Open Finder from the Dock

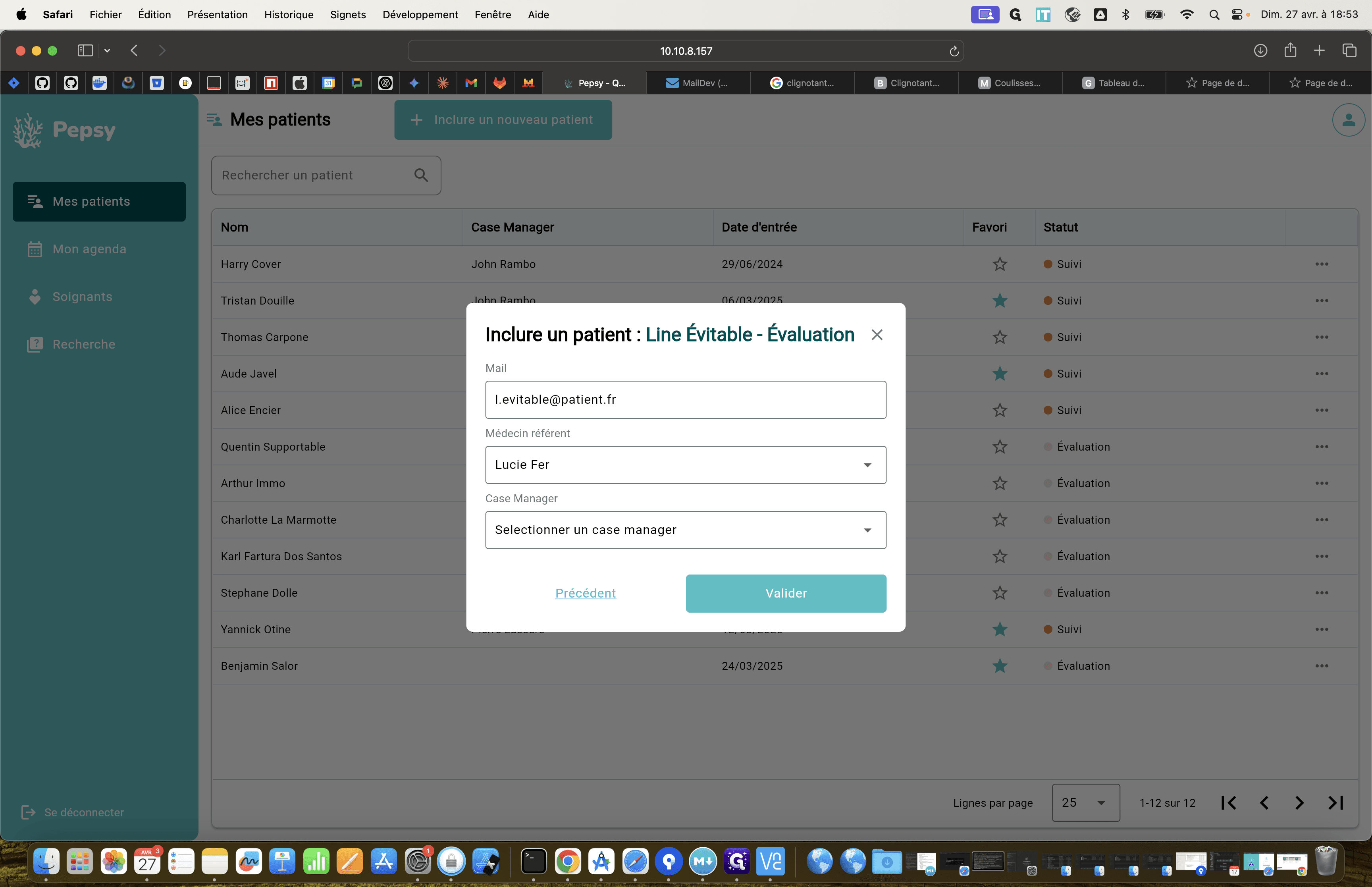click(46, 862)
